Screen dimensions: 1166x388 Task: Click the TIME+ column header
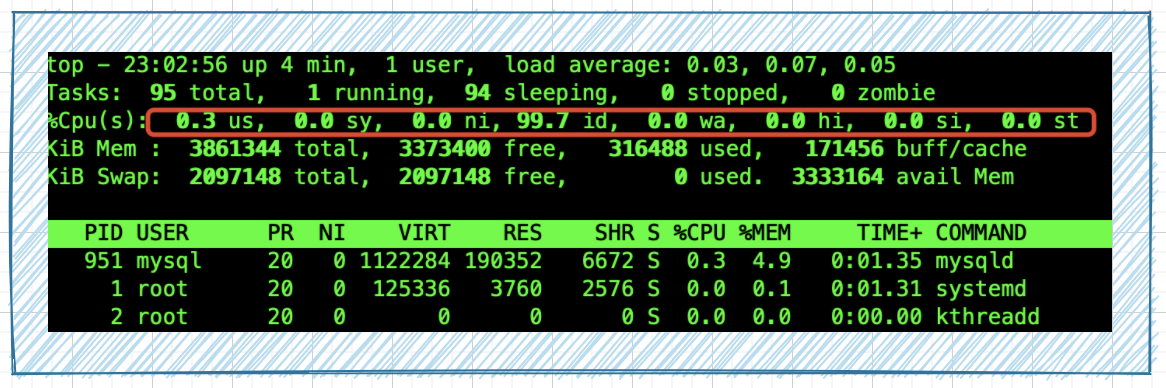[x=889, y=233]
